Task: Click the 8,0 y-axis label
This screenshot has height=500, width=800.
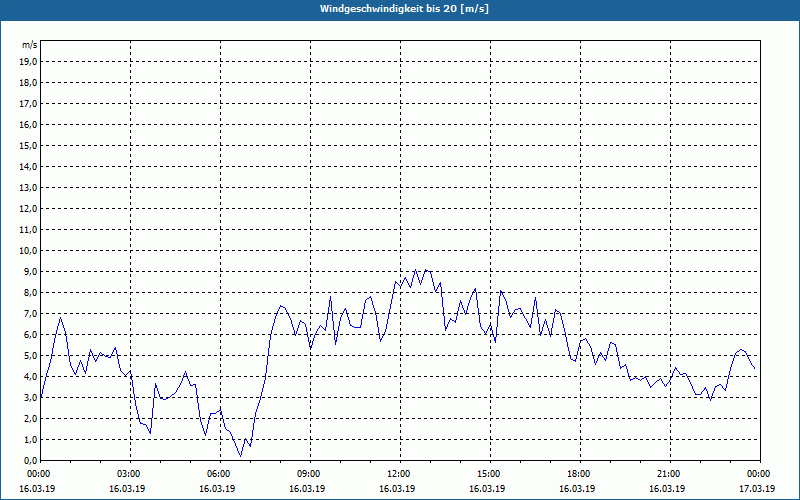Action: pos(31,292)
